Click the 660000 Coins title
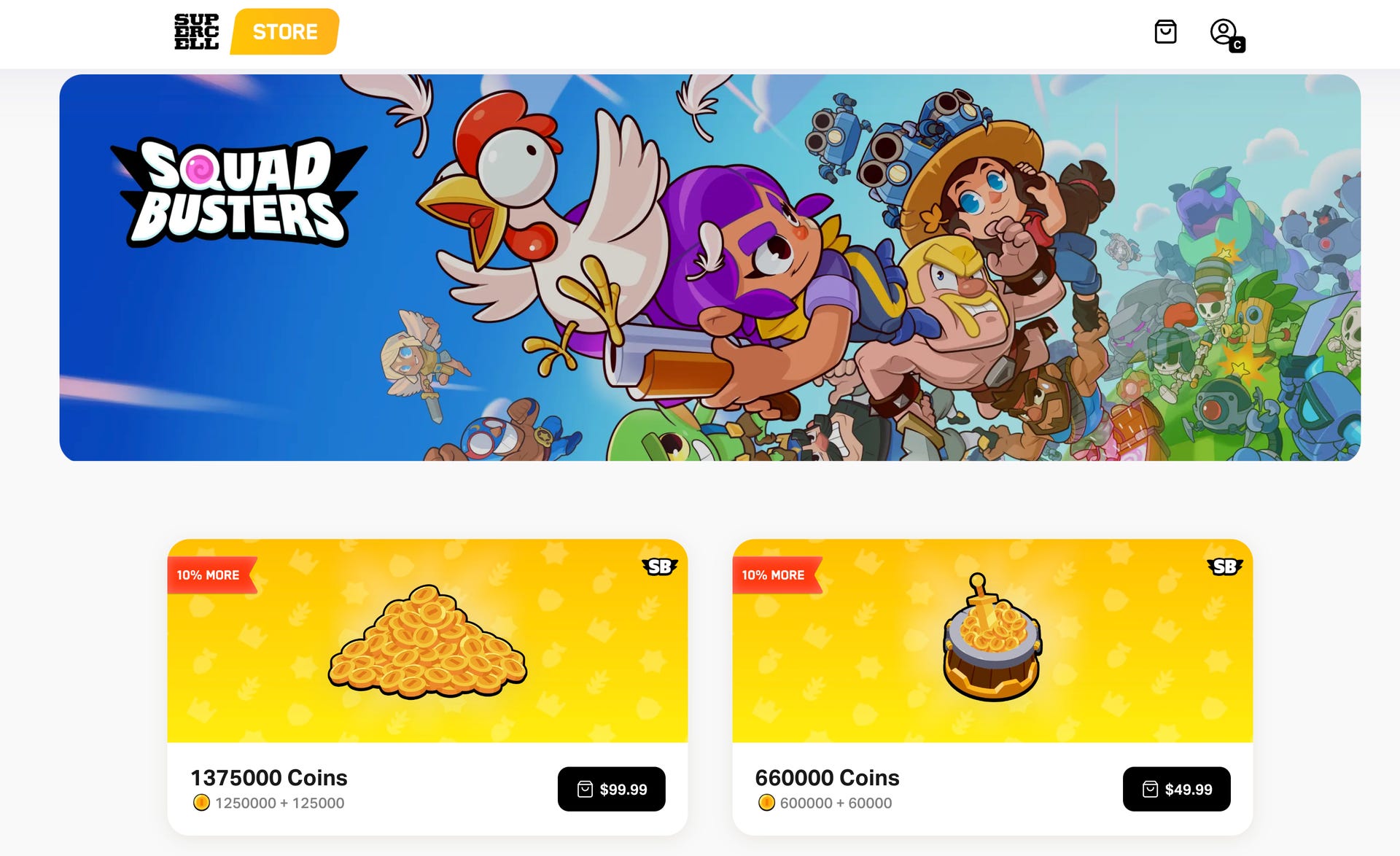 [x=827, y=777]
